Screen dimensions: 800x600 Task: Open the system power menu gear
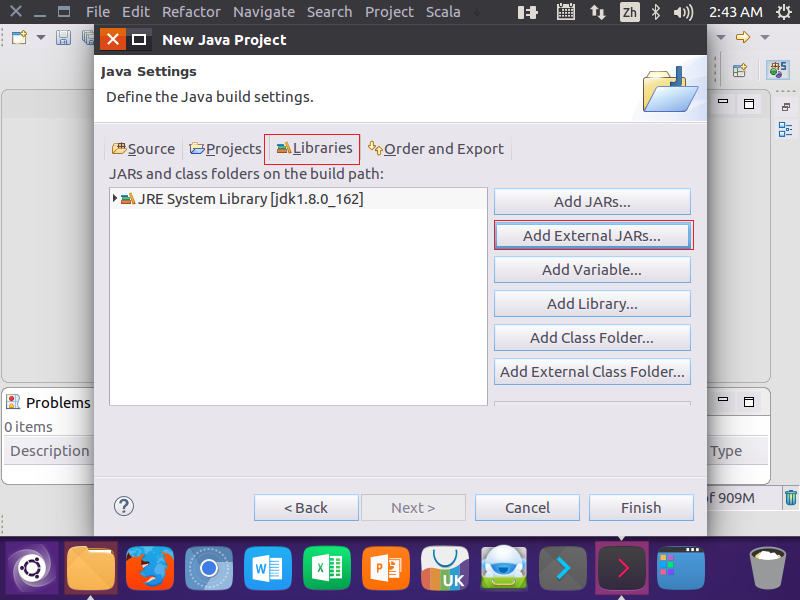[784, 12]
